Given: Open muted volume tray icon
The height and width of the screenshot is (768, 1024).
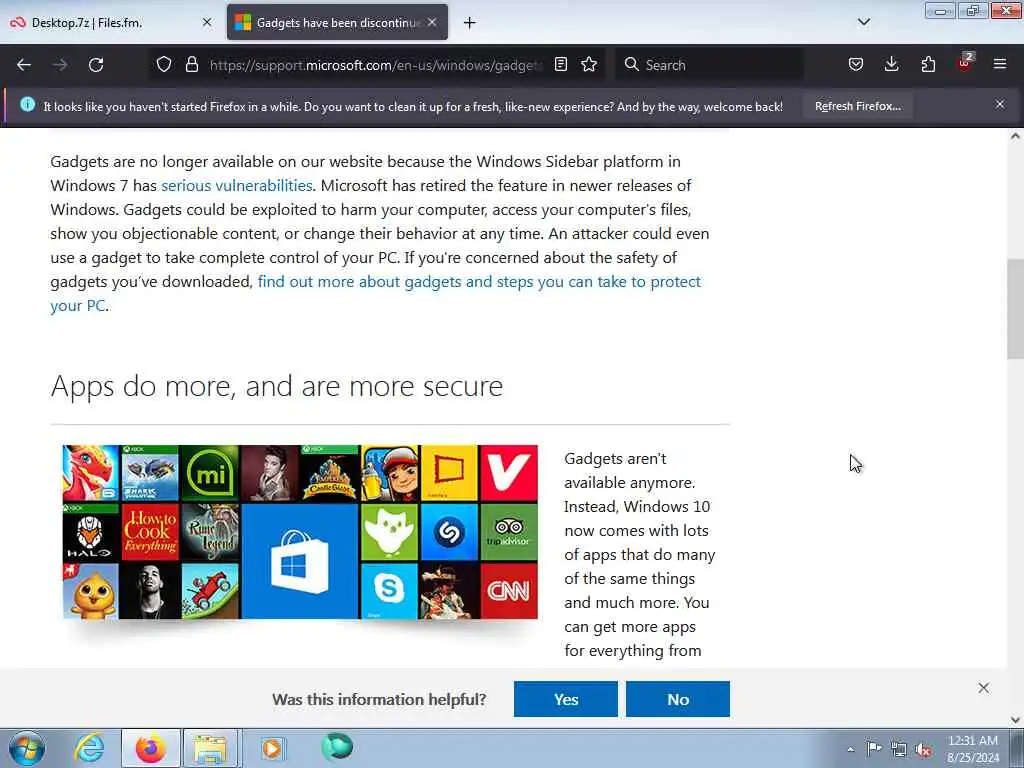Looking at the screenshot, I should (x=923, y=750).
